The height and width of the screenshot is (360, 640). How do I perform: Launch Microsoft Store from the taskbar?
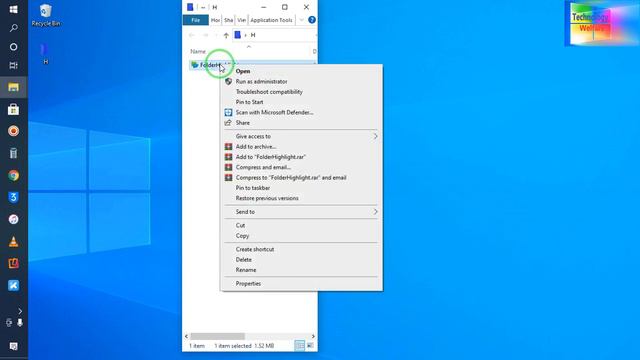point(13,109)
